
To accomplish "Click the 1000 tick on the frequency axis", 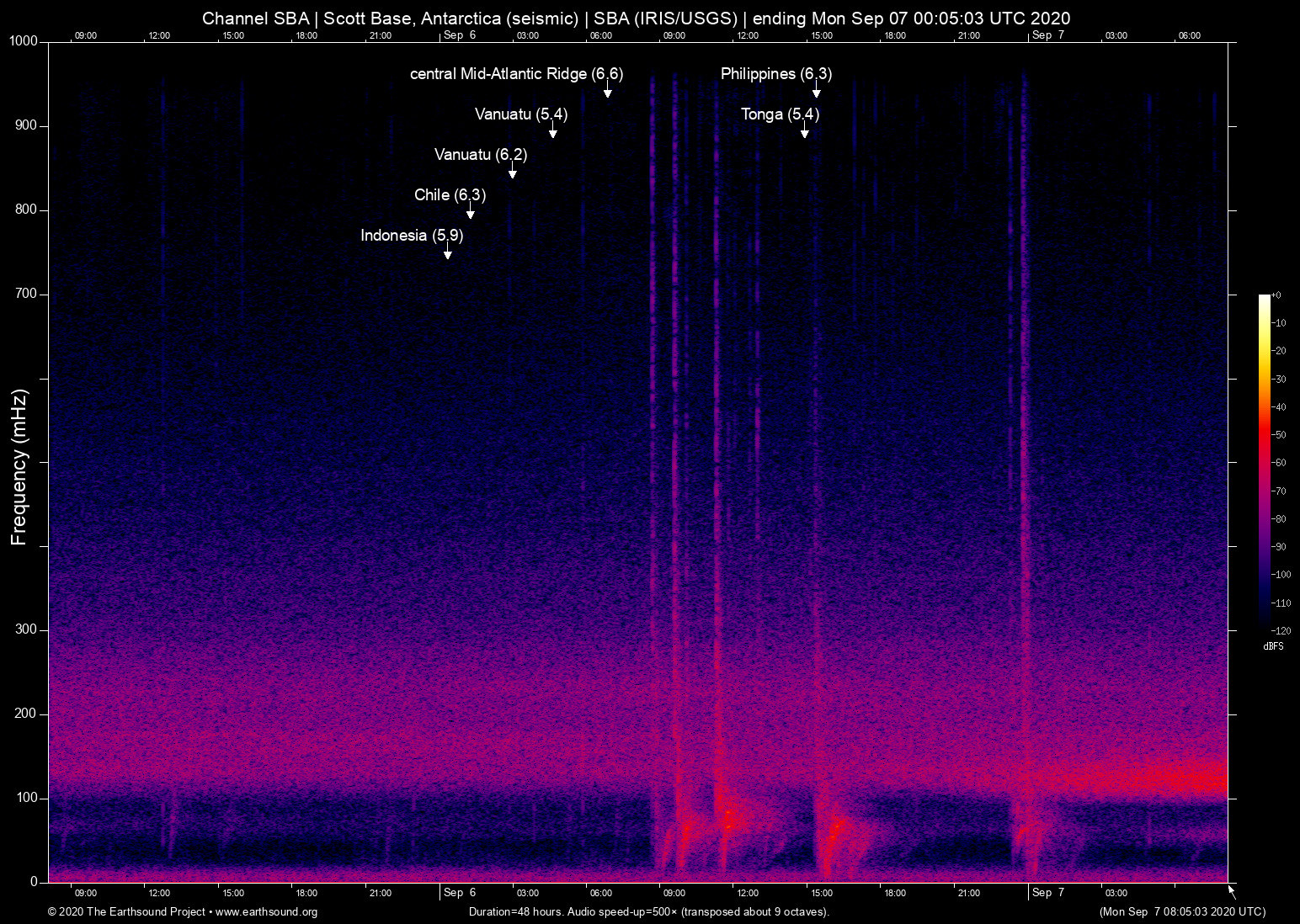I will coord(24,41).
